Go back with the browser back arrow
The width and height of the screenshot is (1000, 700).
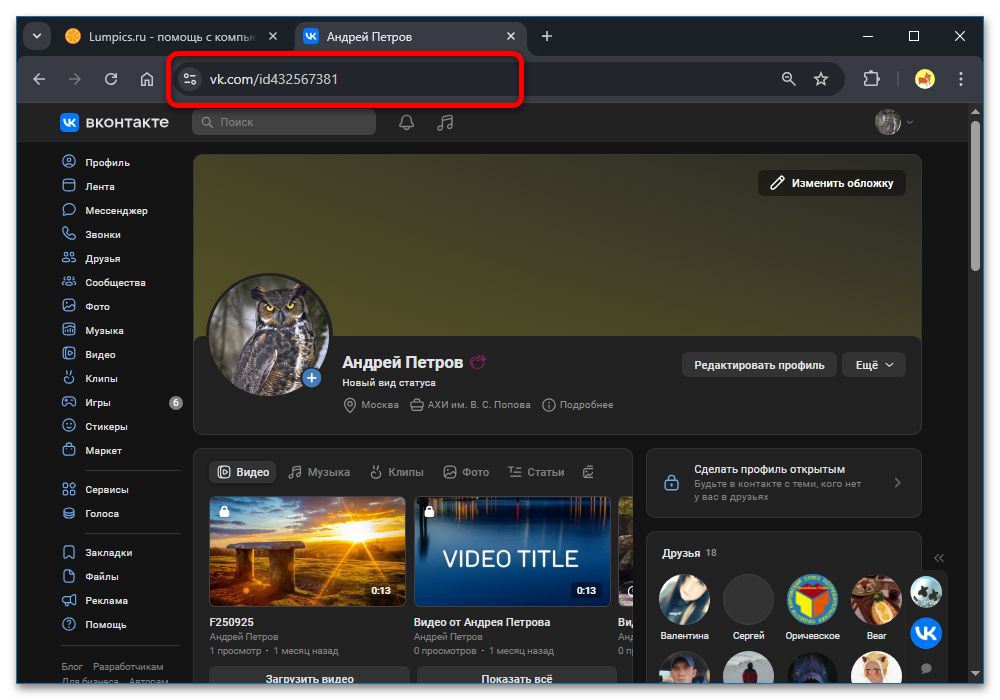pyautogui.click(x=40, y=79)
